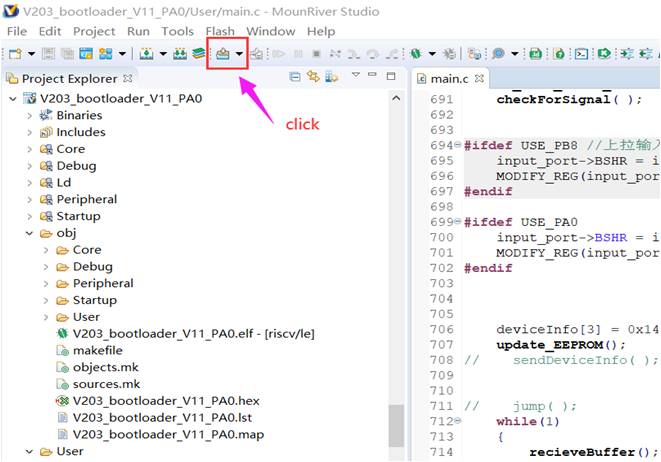Select the main.c editor tab
Viewport: 661px width, 462px height.
coord(450,78)
